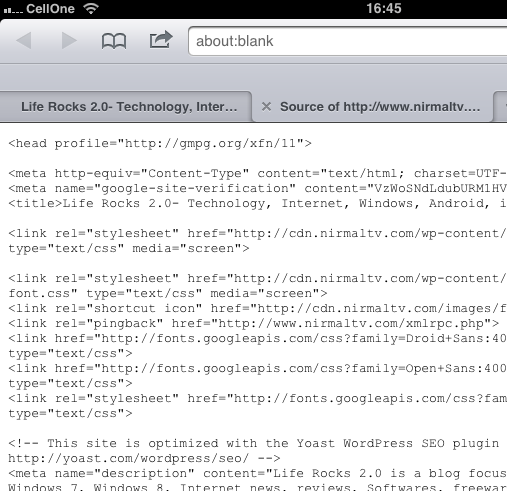This screenshot has width=507, height=491.
Task: Click the pingback xmlrpc.php link line
Action: [x=254, y=324]
